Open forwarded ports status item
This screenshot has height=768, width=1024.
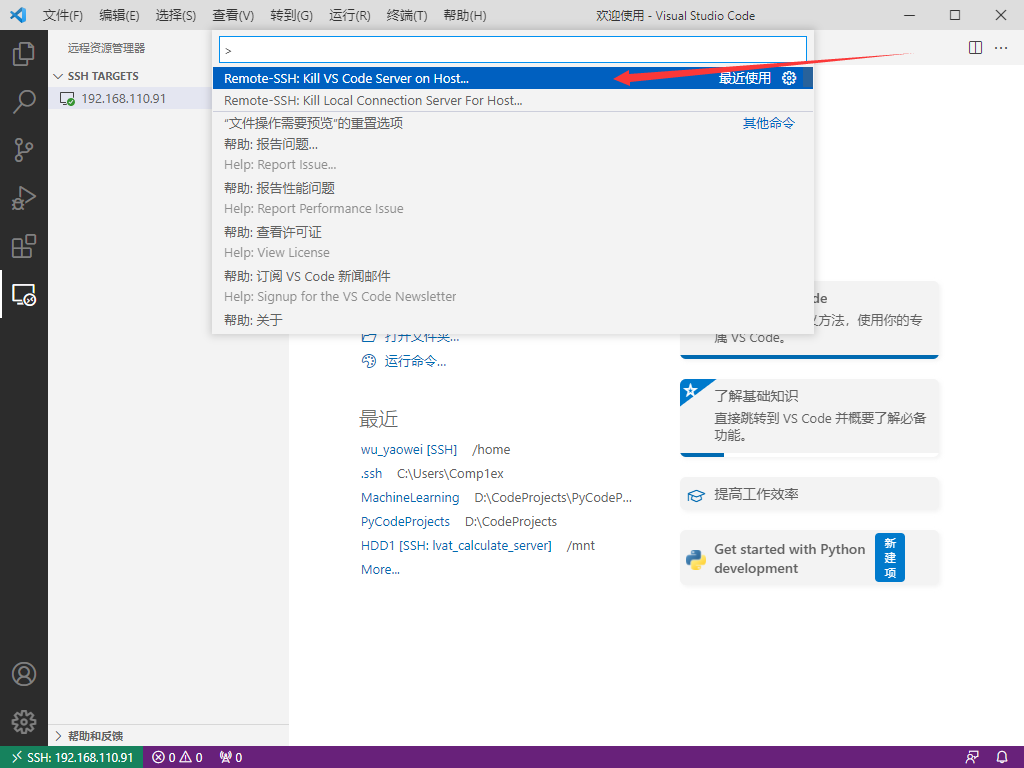(231, 757)
